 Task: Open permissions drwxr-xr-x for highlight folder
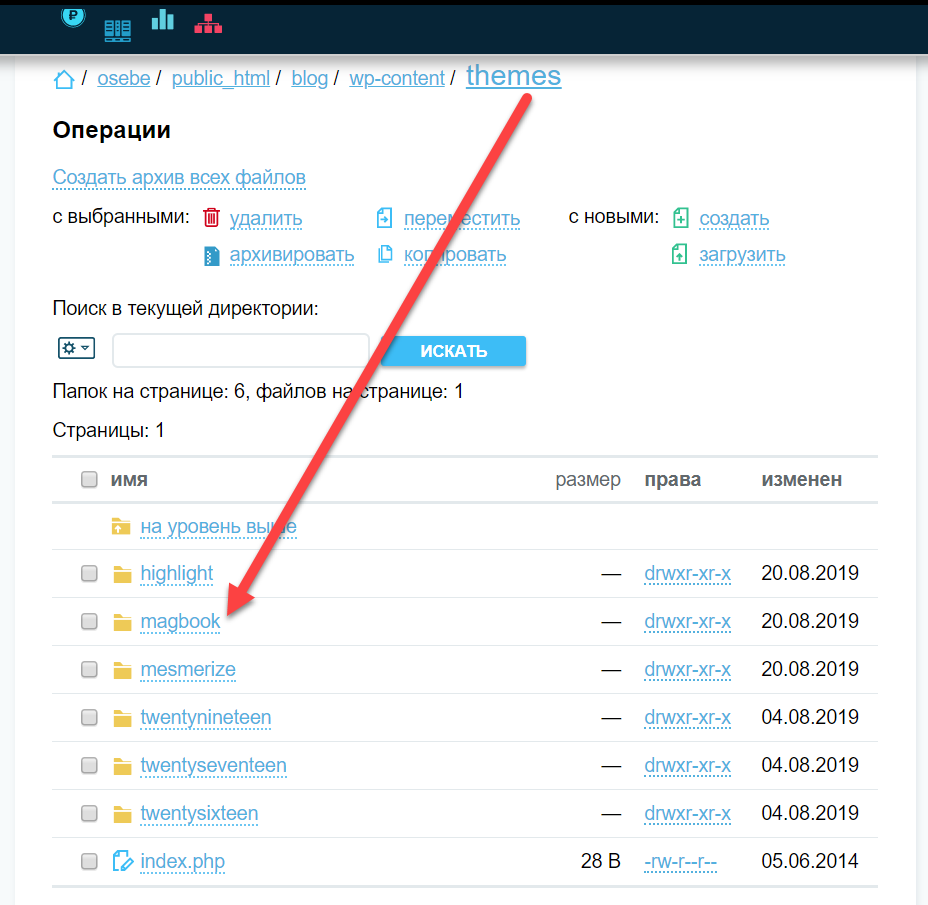pos(687,574)
